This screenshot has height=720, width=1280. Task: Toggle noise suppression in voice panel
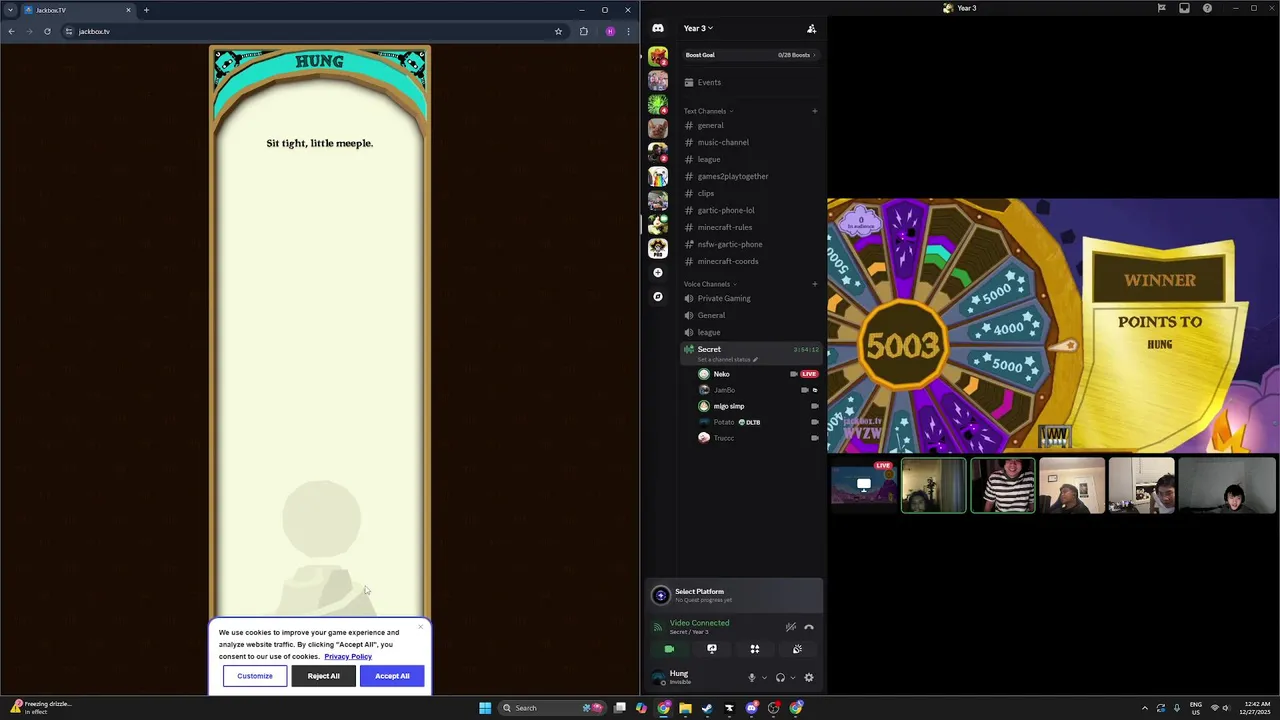point(790,627)
